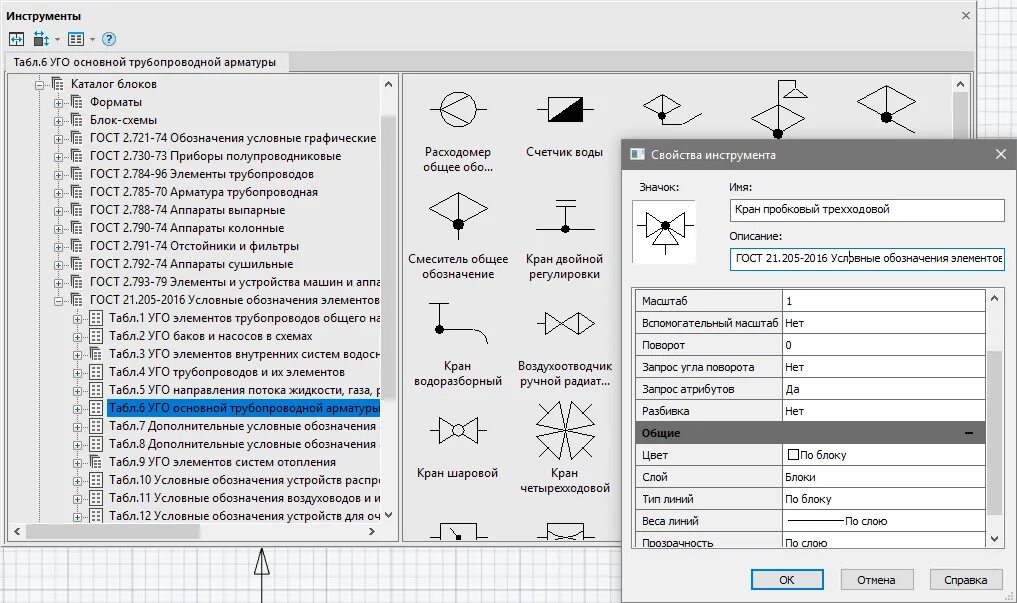Select Табл.2 УГО баков и насосов
The height and width of the screenshot is (603, 1017).
pyautogui.click(x=210, y=337)
